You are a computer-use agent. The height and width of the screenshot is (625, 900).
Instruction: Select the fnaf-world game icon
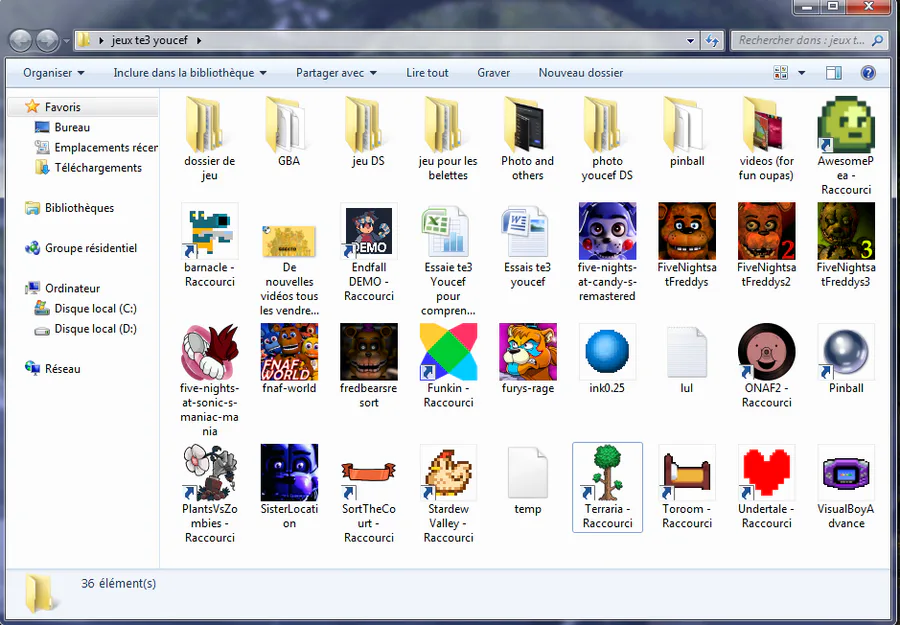[289, 352]
